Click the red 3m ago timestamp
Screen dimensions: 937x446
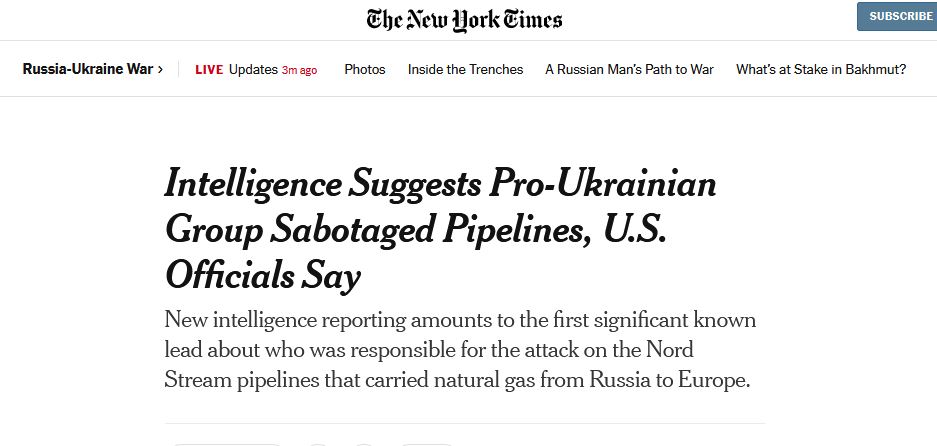299,71
